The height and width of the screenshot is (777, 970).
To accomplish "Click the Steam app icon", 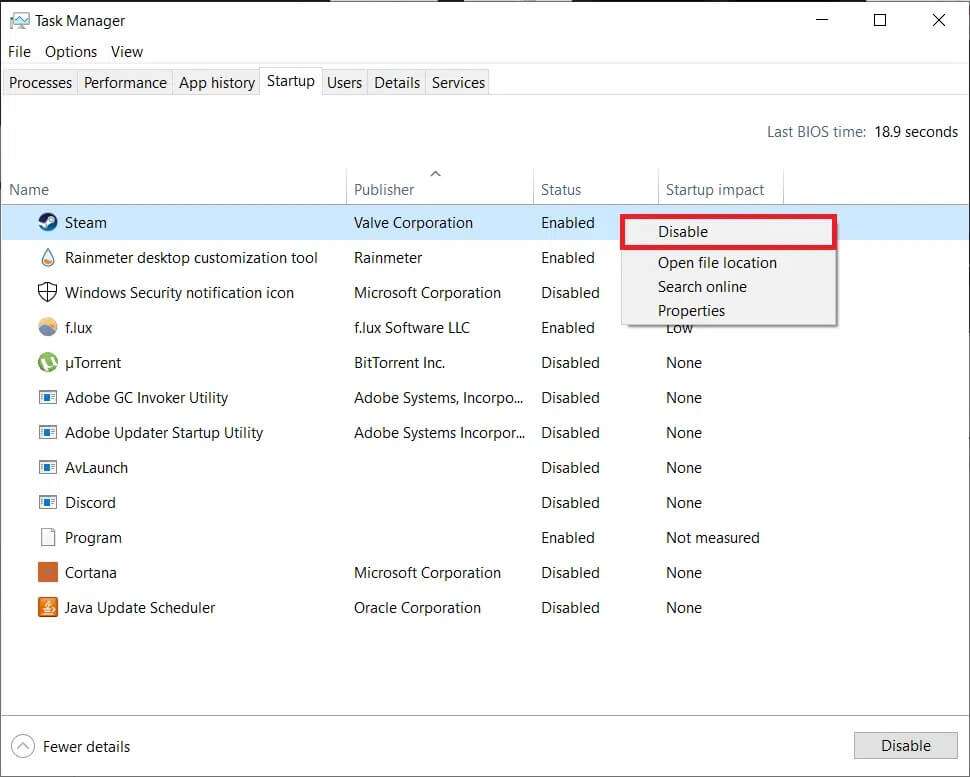I will 48,221.
